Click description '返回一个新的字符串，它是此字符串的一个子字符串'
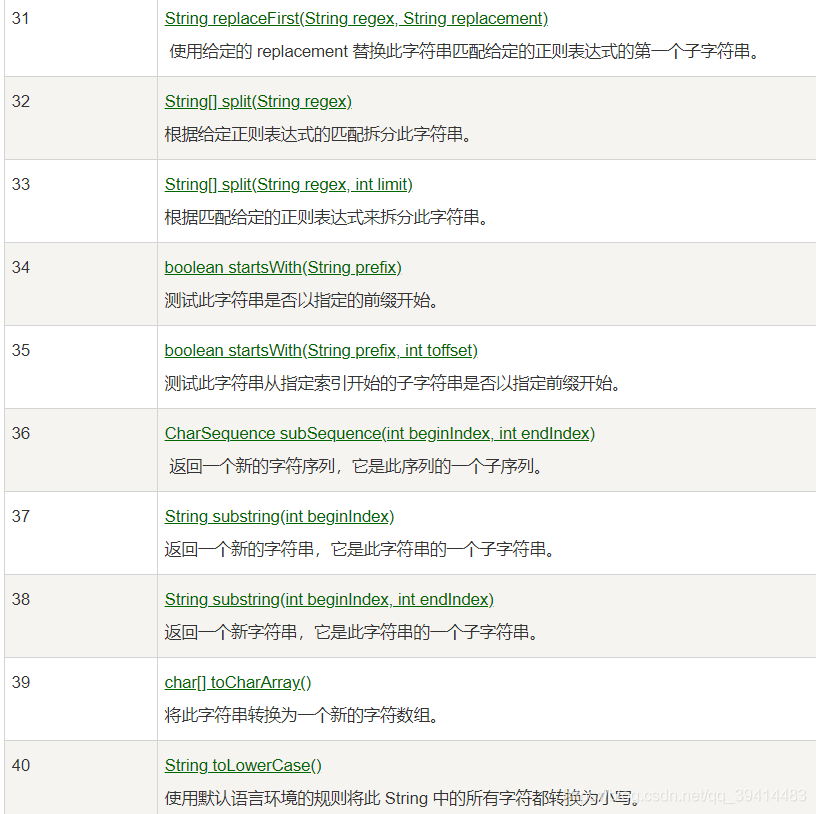The width and height of the screenshot is (816, 814). 360,550
